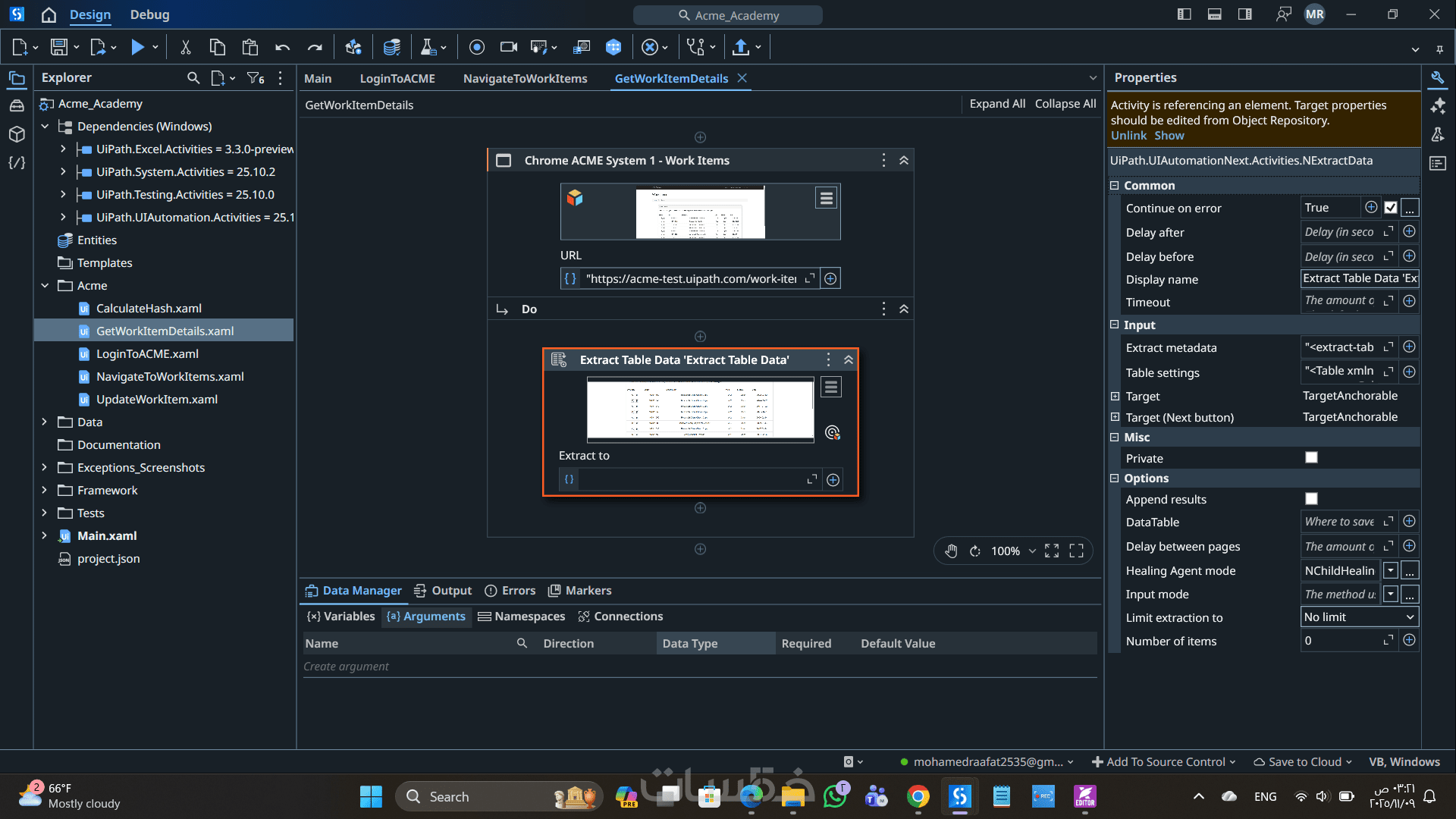Image resolution: width=1456 pixels, height=819 pixels.
Task: Open the Limit extraction to dropdown
Action: [1359, 617]
